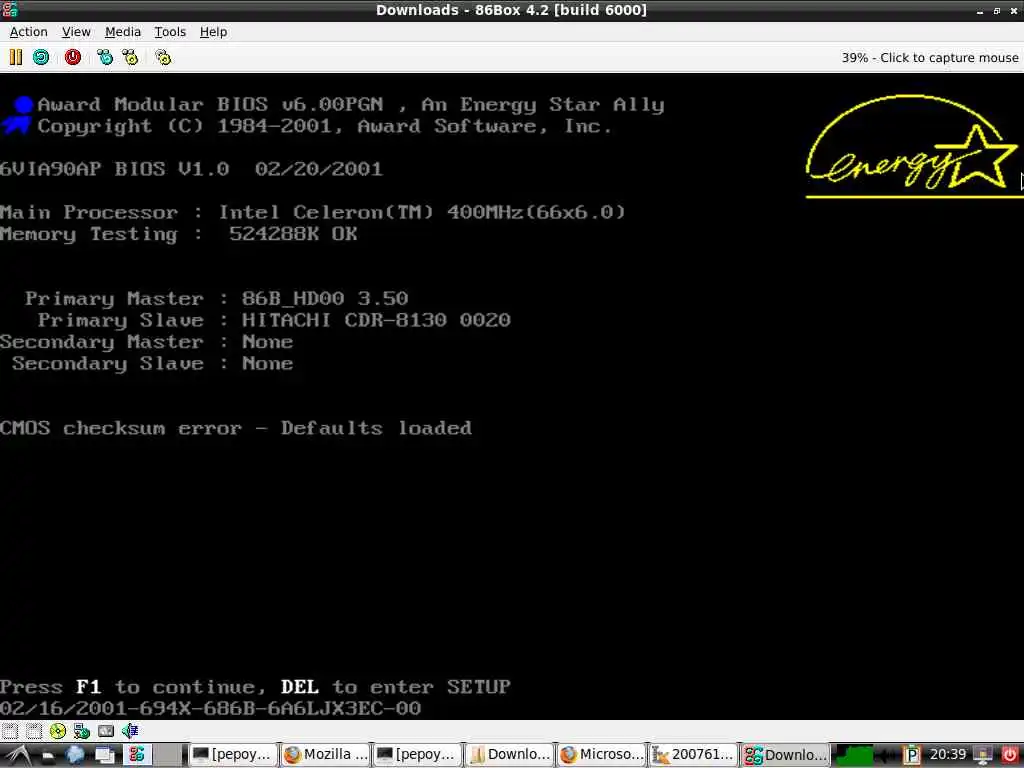Click the CD-ROM disc status icon

[57, 731]
